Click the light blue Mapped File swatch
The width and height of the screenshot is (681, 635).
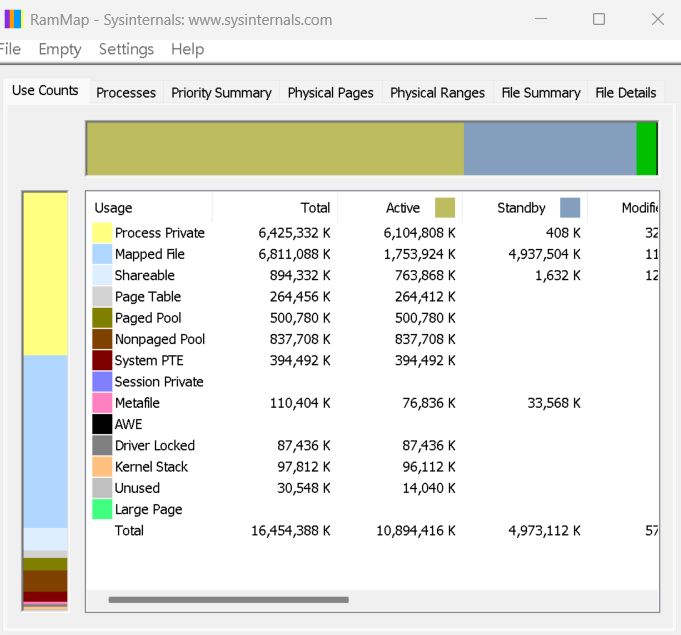[102, 254]
